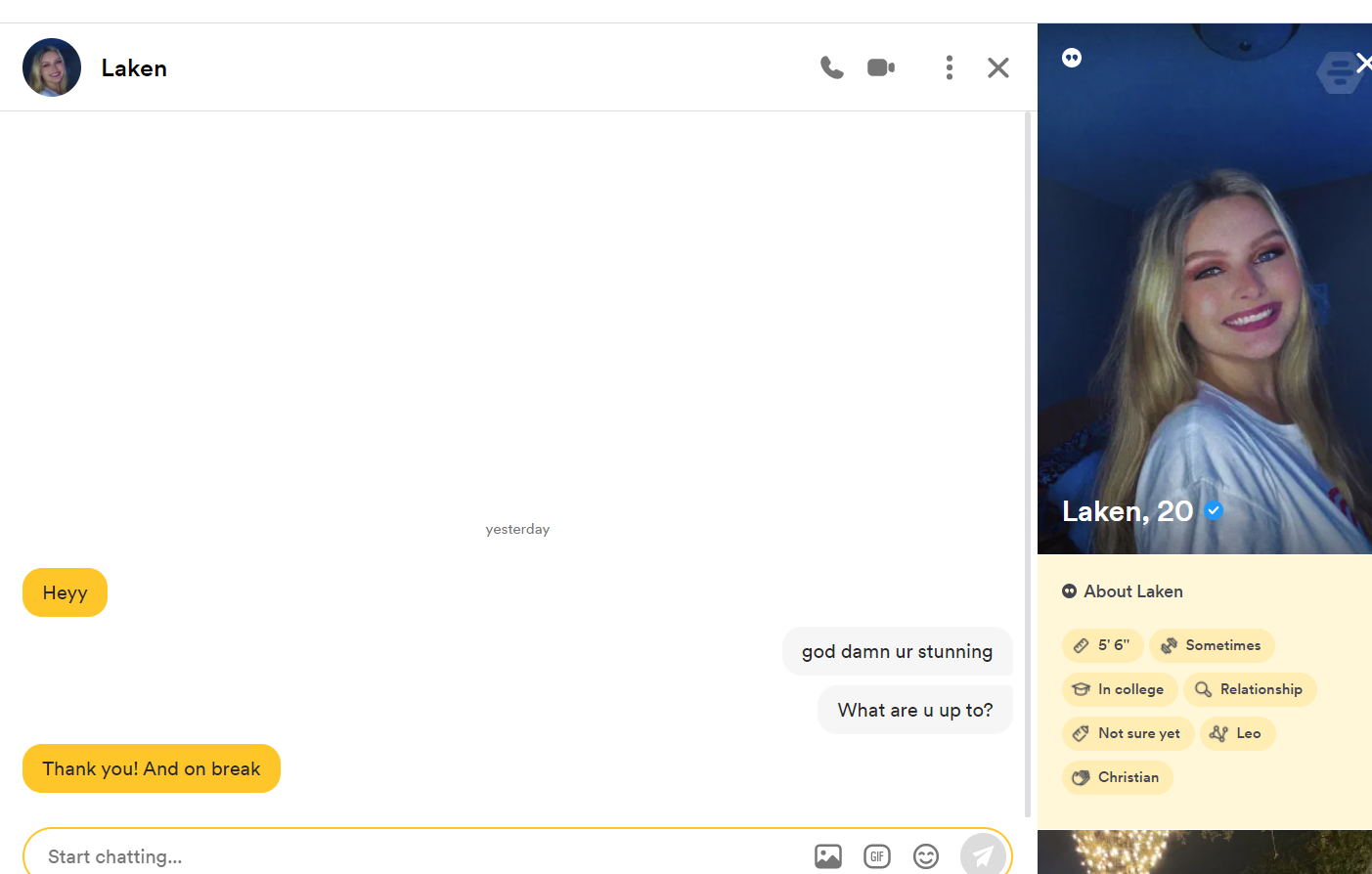Click the verified badge beside Laken, 20
Viewport: 1372px width, 874px height.
(1214, 510)
